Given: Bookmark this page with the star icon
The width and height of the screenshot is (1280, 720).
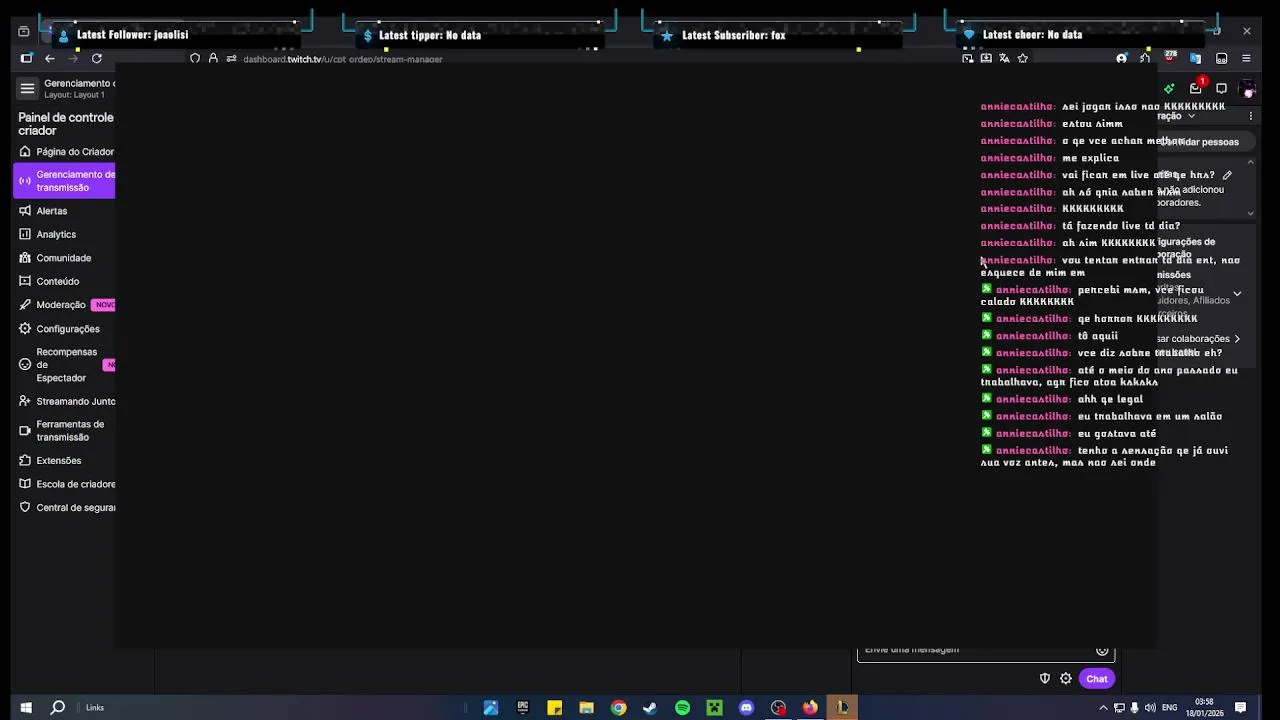Looking at the screenshot, I should (1022, 59).
